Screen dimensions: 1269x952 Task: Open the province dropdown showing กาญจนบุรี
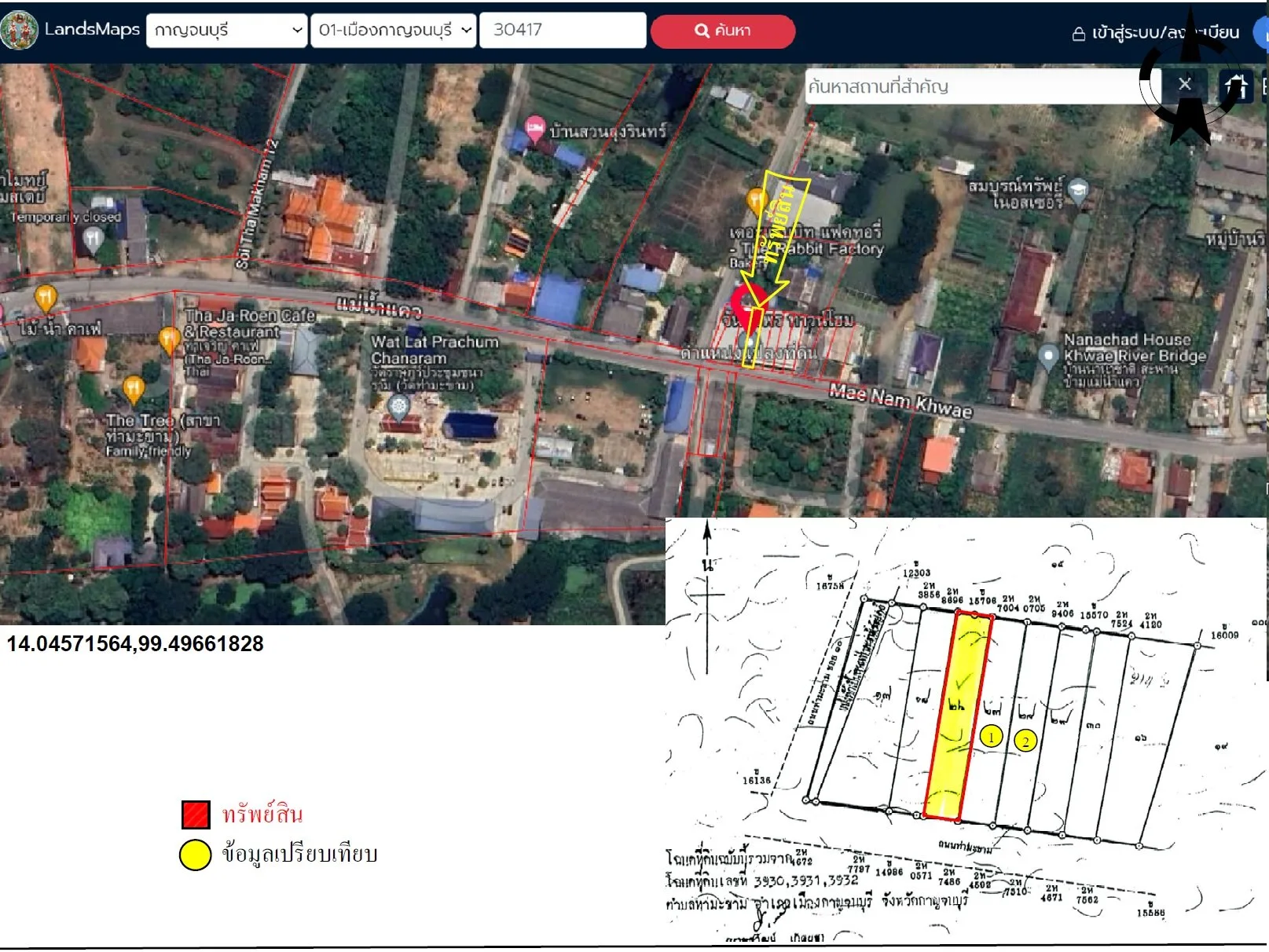pyautogui.click(x=226, y=30)
